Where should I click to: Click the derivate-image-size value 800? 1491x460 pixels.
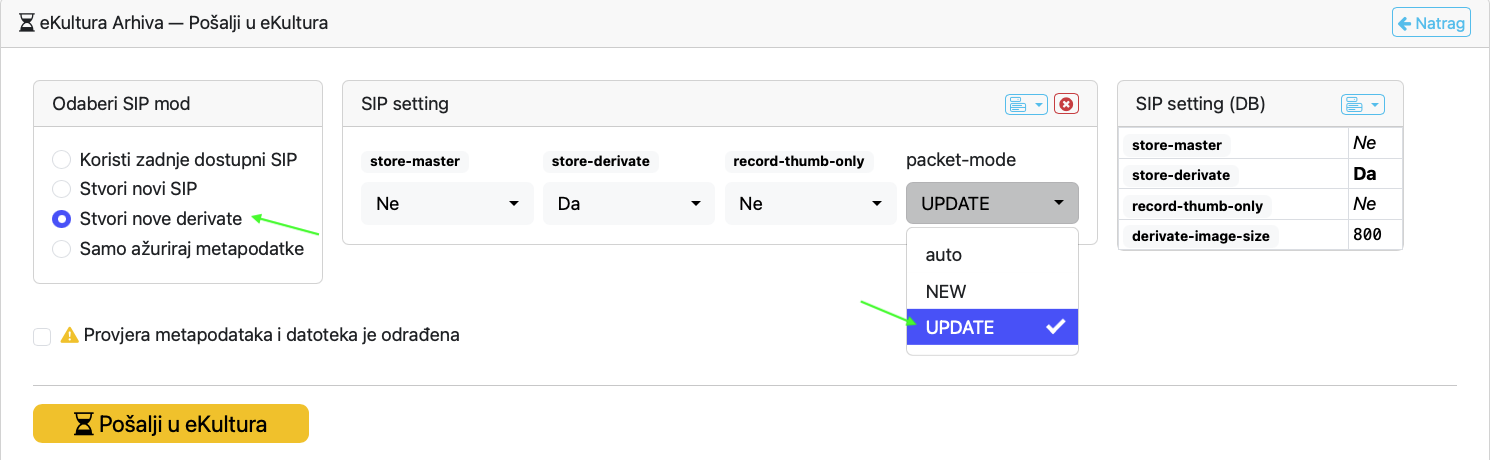pos(1366,235)
